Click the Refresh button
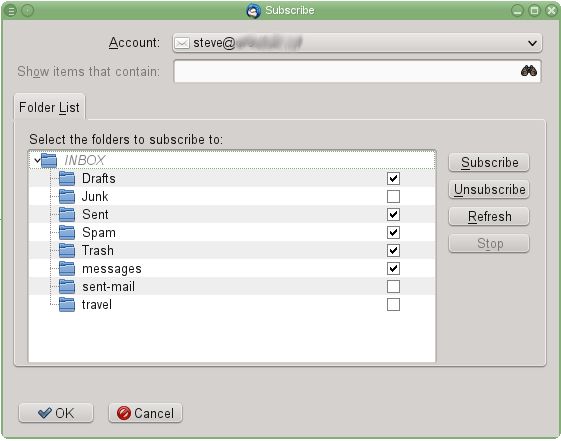The width and height of the screenshot is (561, 441). [x=489, y=216]
